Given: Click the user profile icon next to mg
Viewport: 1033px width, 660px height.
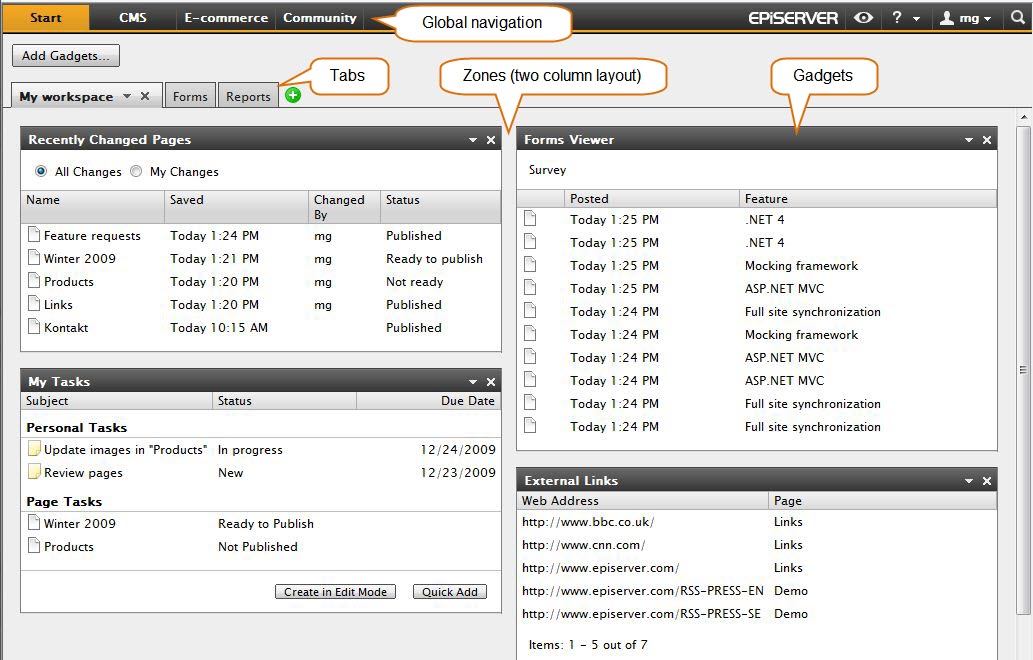Looking at the screenshot, I should [946, 17].
